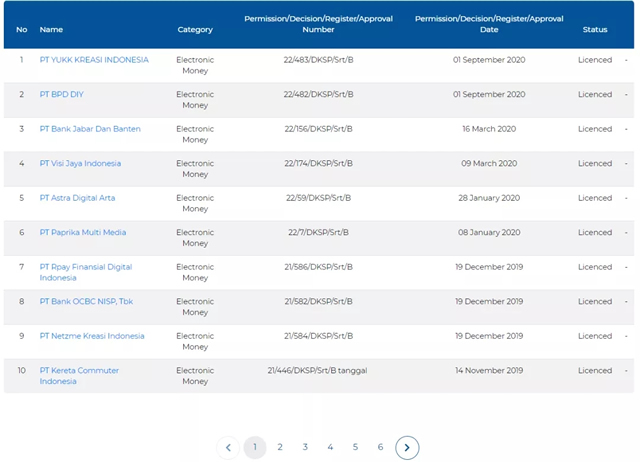Open PT YUKK KREASI INDONESIA link
This screenshot has height=462, width=640.
pos(94,60)
